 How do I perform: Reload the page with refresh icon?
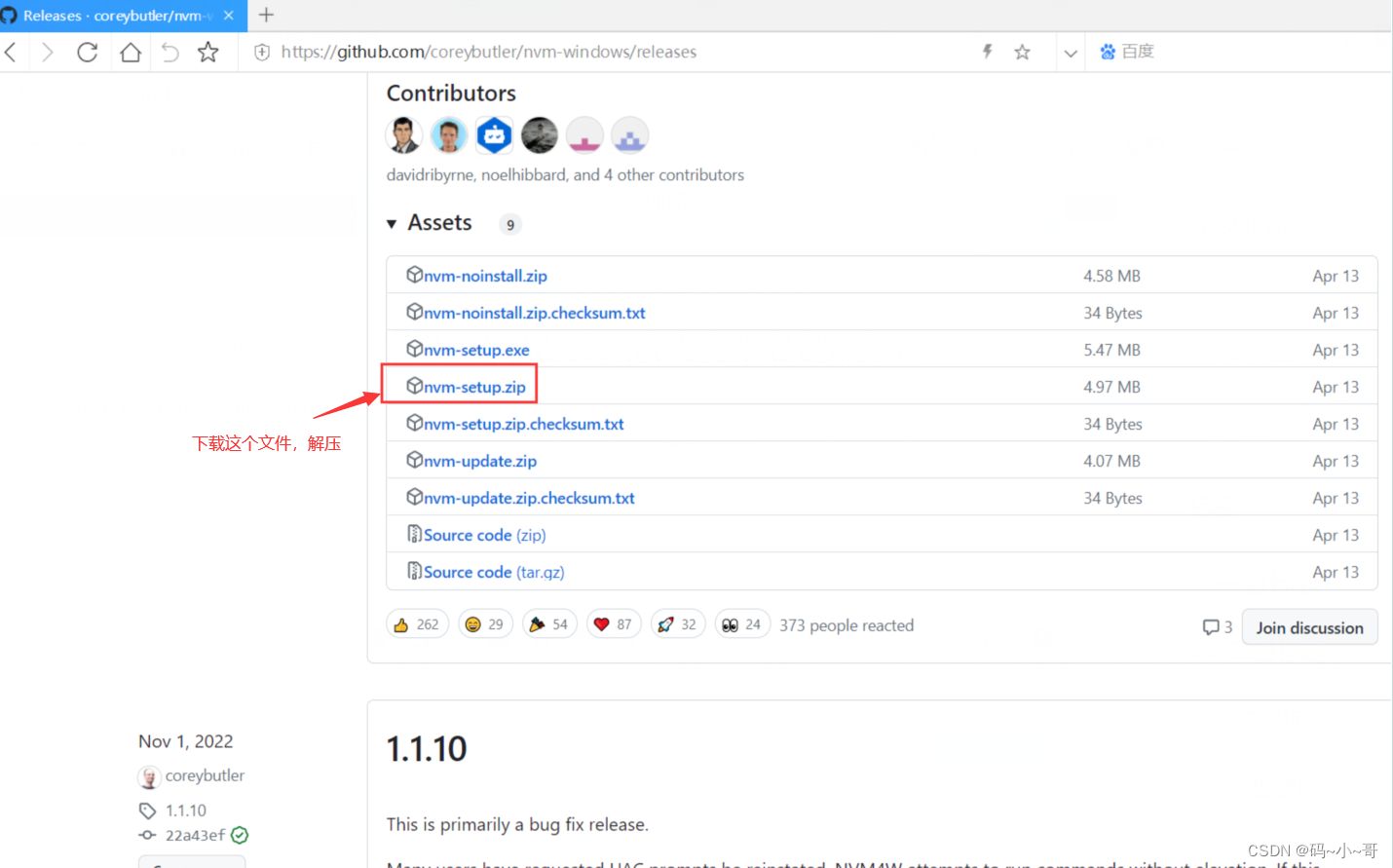pyautogui.click(x=88, y=53)
